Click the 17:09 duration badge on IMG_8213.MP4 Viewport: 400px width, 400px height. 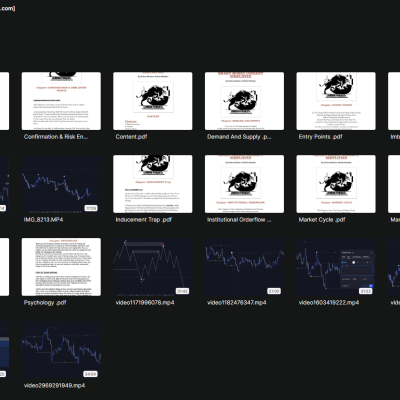pyautogui.click(x=91, y=208)
